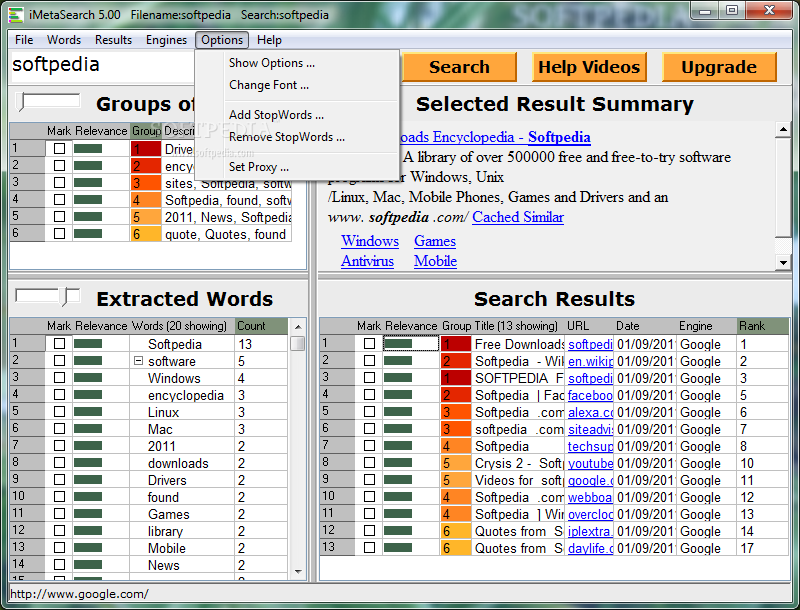
Task: Mark search result row 8 Crysis checkbox
Action: point(369,463)
